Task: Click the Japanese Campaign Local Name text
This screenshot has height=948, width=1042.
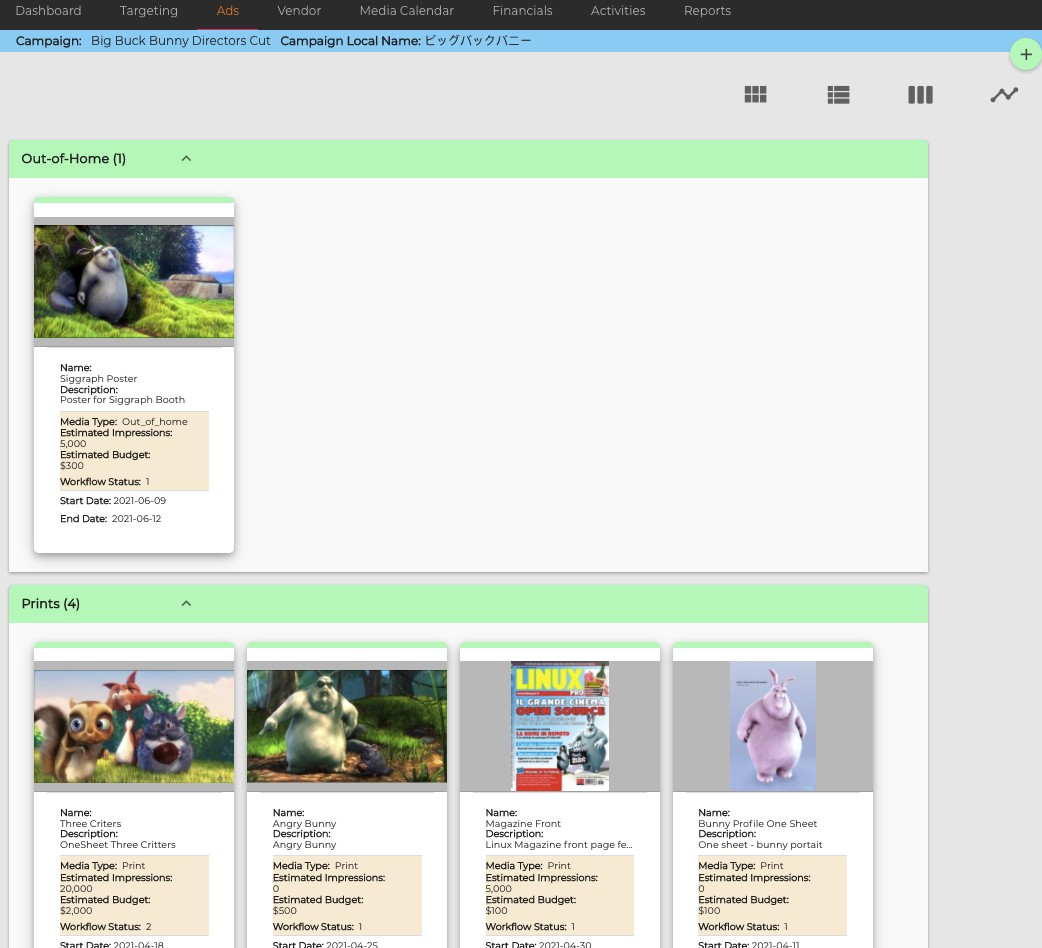Action: (478, 41)
